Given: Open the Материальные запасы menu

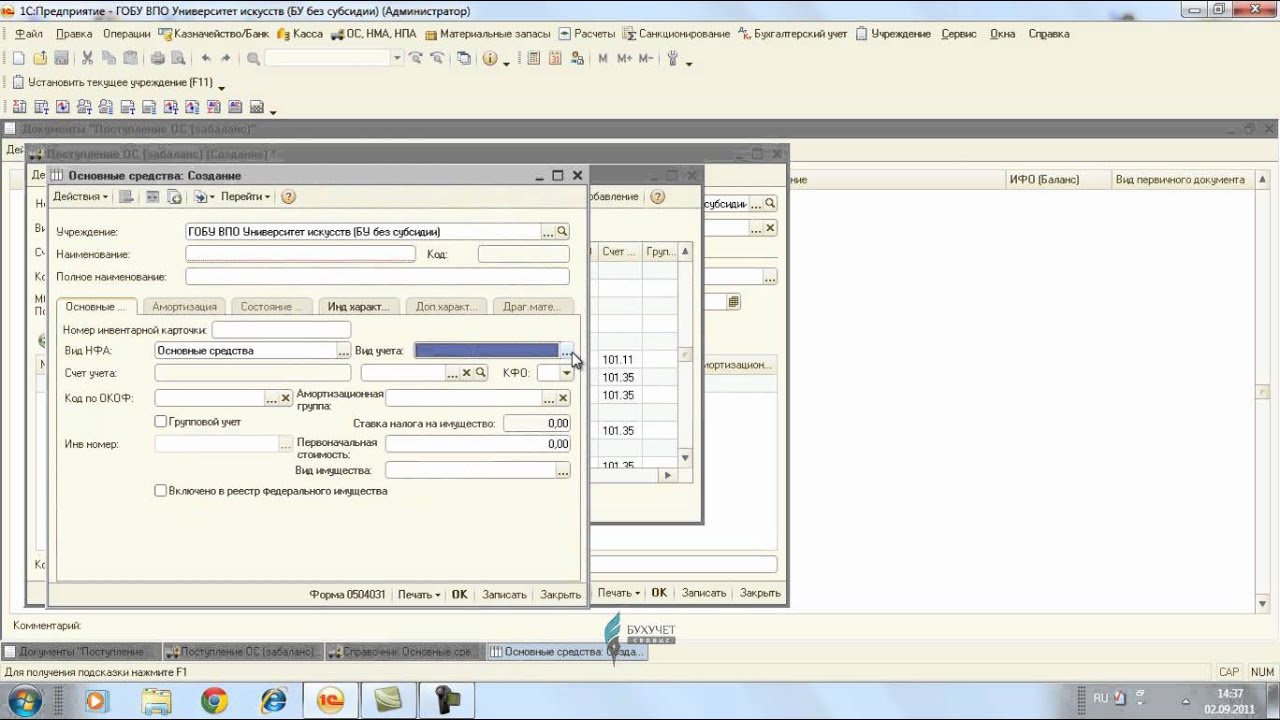Looking at the screenshot, I should [x=488, y=33].
